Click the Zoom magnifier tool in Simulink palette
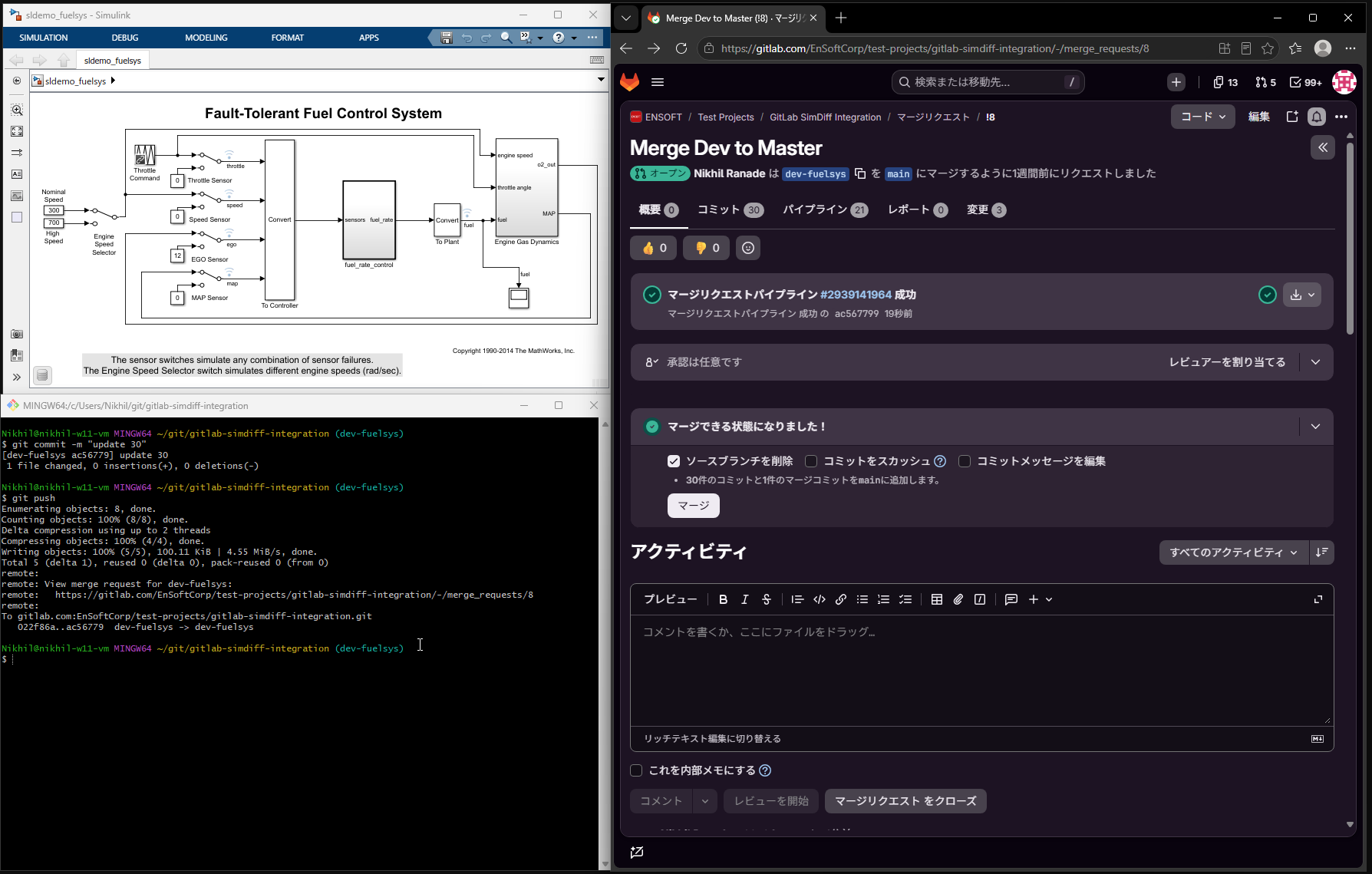Image resolution: width=1372 pixels, height=874 pixels. tap(17, 110)
